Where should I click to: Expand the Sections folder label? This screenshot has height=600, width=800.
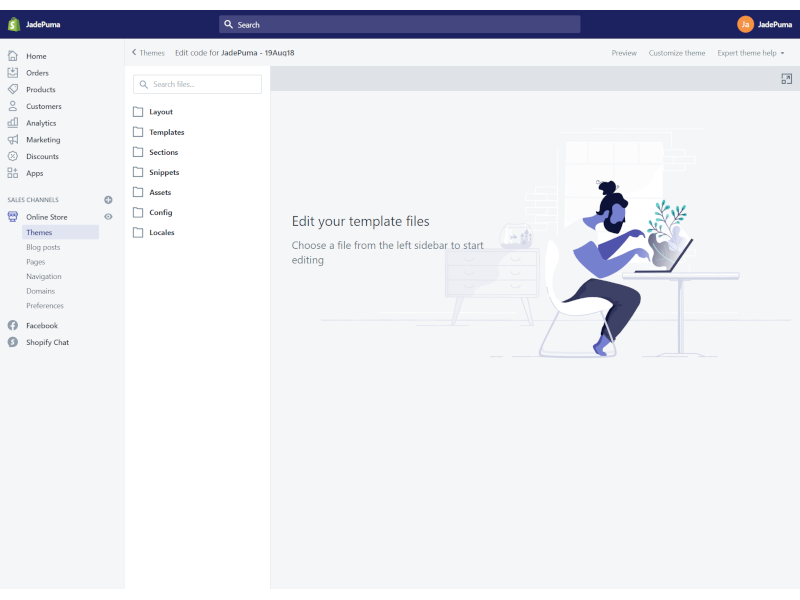(163, 152)
